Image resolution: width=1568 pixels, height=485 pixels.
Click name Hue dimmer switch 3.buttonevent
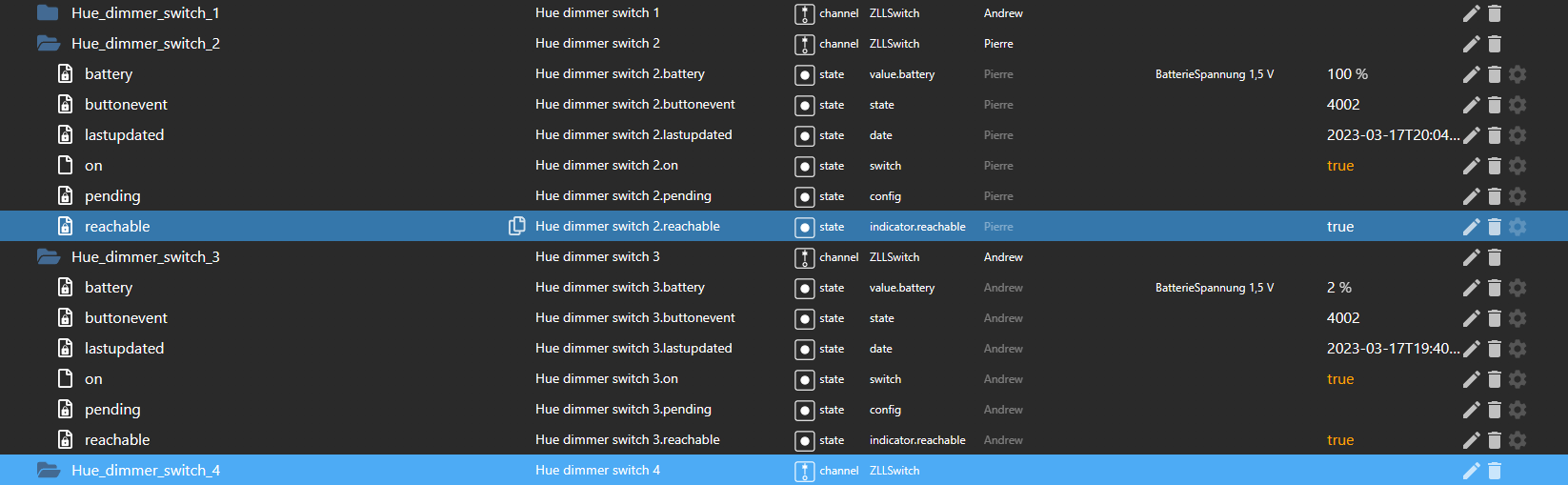pos(635,318)
